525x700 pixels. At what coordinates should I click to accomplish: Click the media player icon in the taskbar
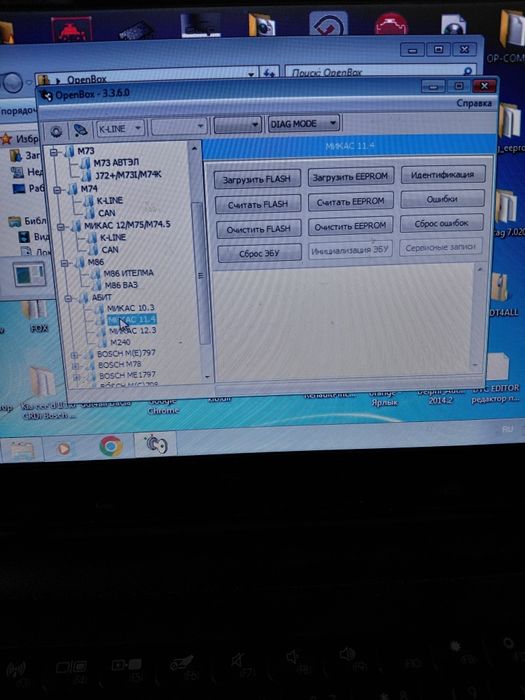point(64,448)
